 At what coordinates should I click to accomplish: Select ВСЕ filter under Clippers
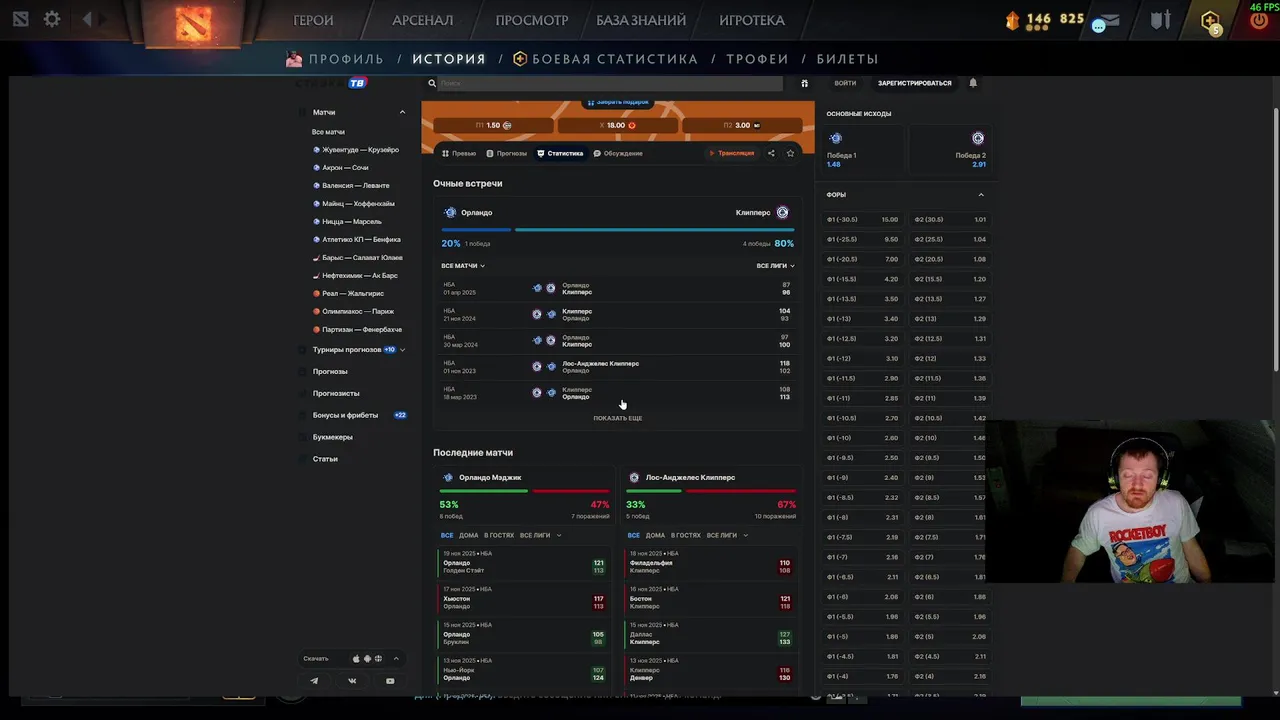[634, 535]
